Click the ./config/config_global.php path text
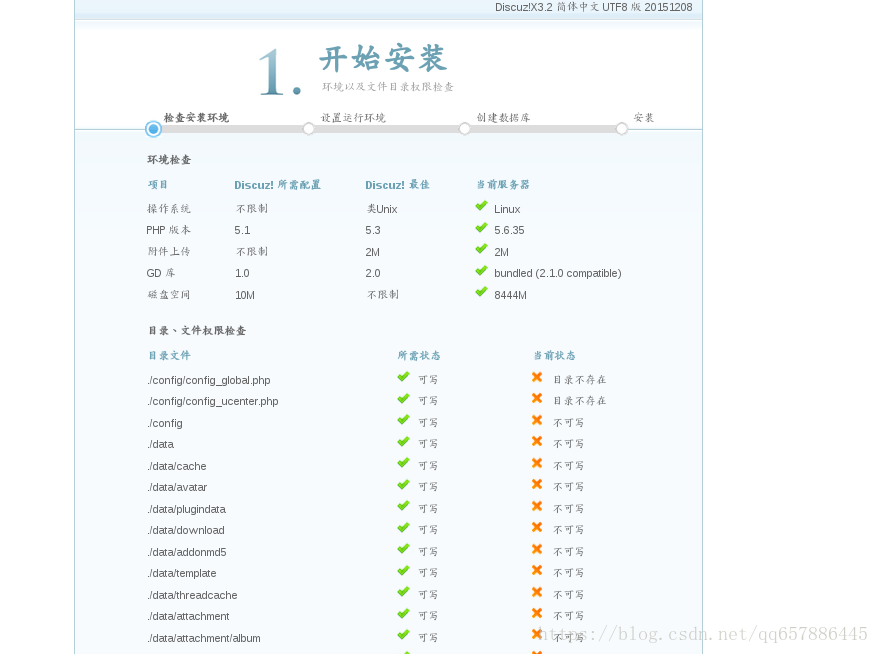 209,380
